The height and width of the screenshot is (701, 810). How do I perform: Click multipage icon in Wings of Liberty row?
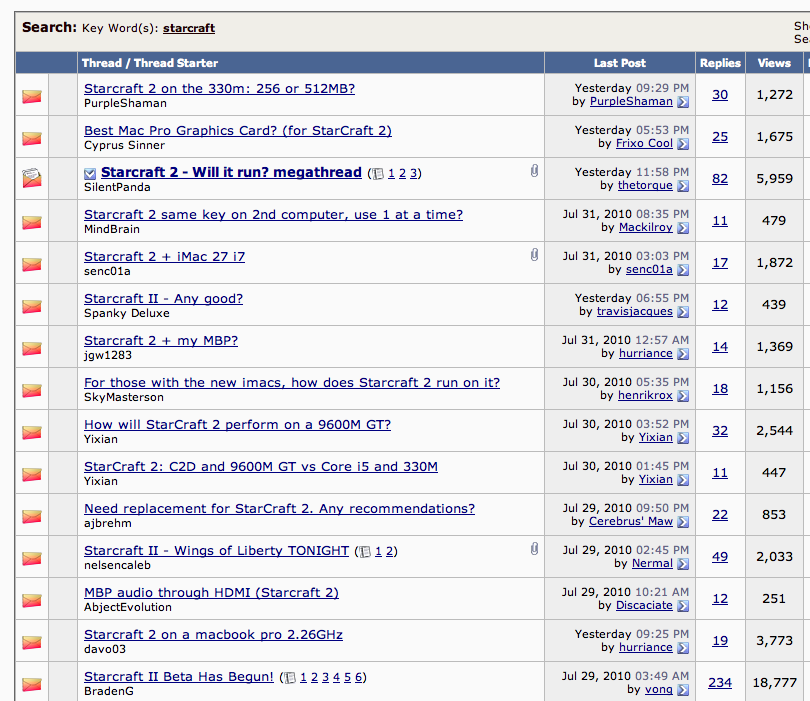click(365, 552)
